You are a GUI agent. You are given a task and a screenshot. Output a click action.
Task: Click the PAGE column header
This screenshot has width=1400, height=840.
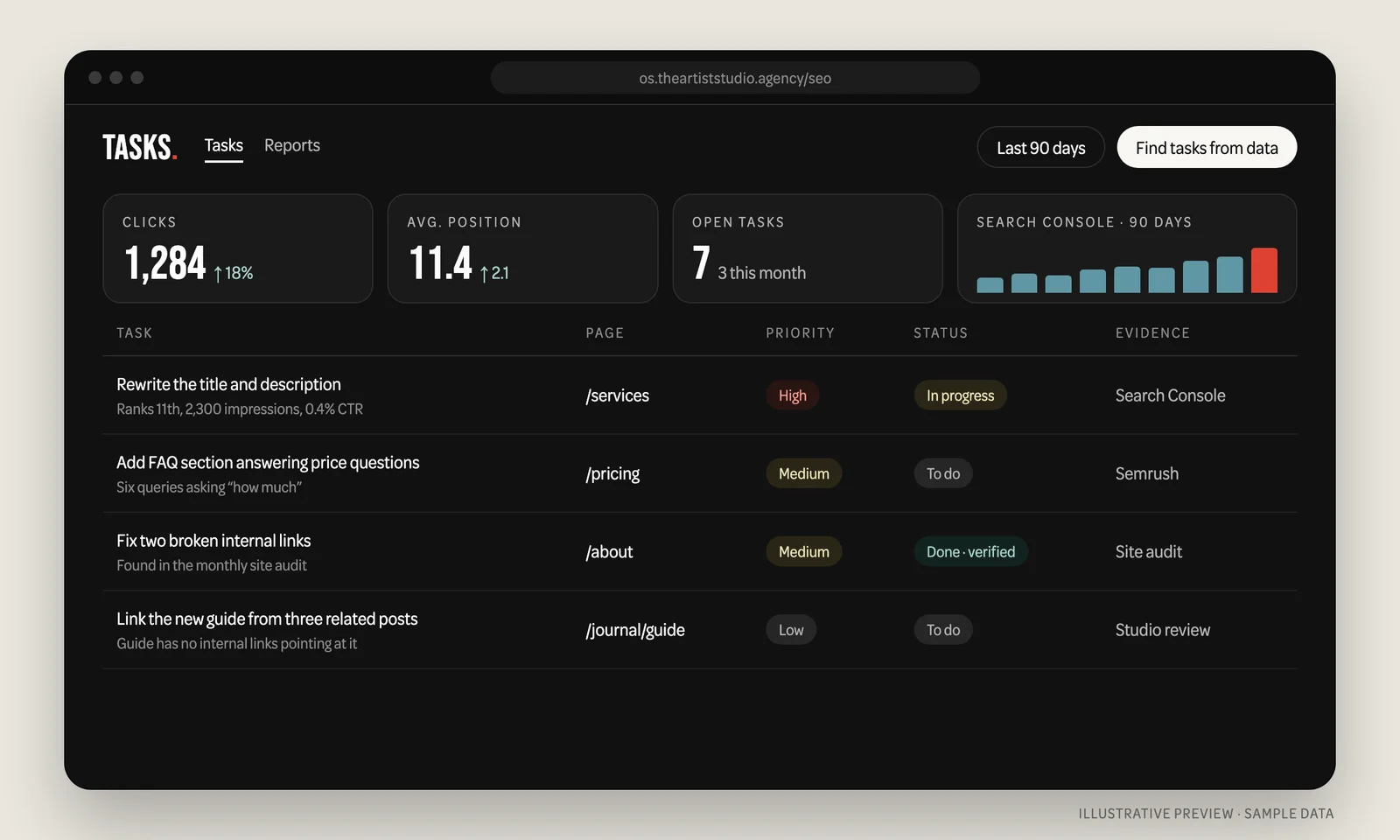(x=605, y=333)
